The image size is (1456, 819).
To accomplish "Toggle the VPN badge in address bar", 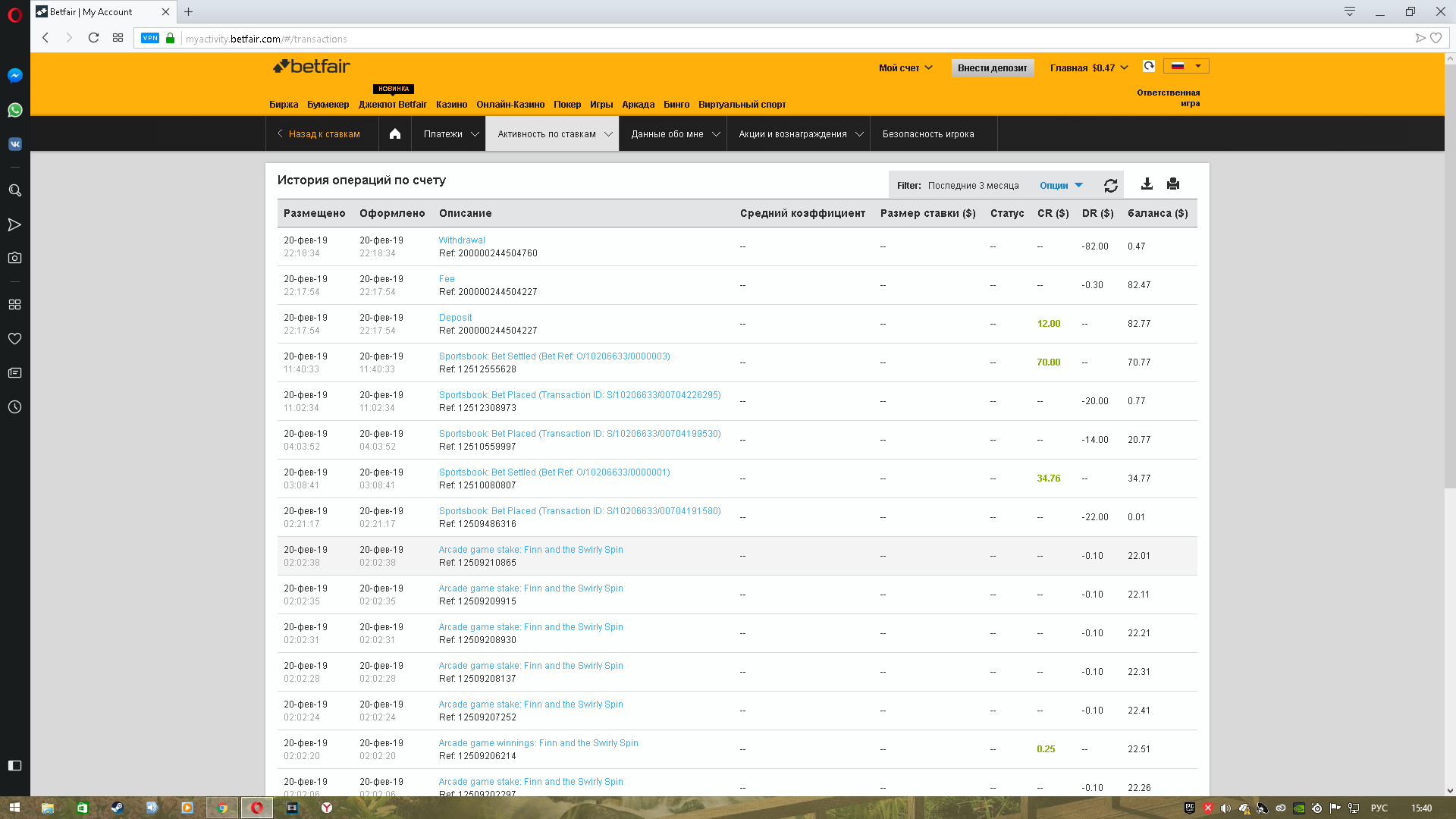I will pyautogui.click(x=150, y=39).
